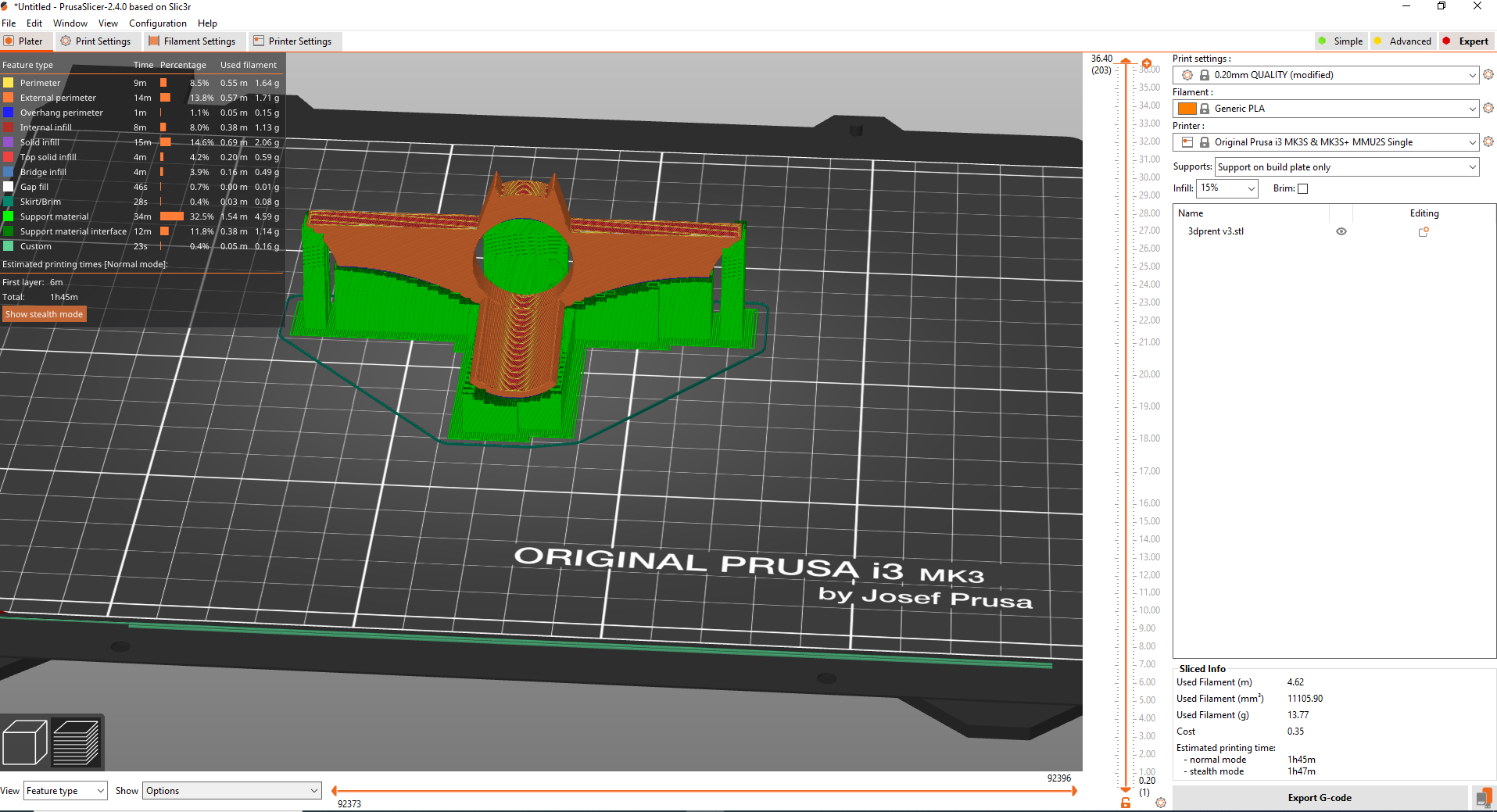Hide 3dprent v3.stl using eye icon

coord(1341,232)
